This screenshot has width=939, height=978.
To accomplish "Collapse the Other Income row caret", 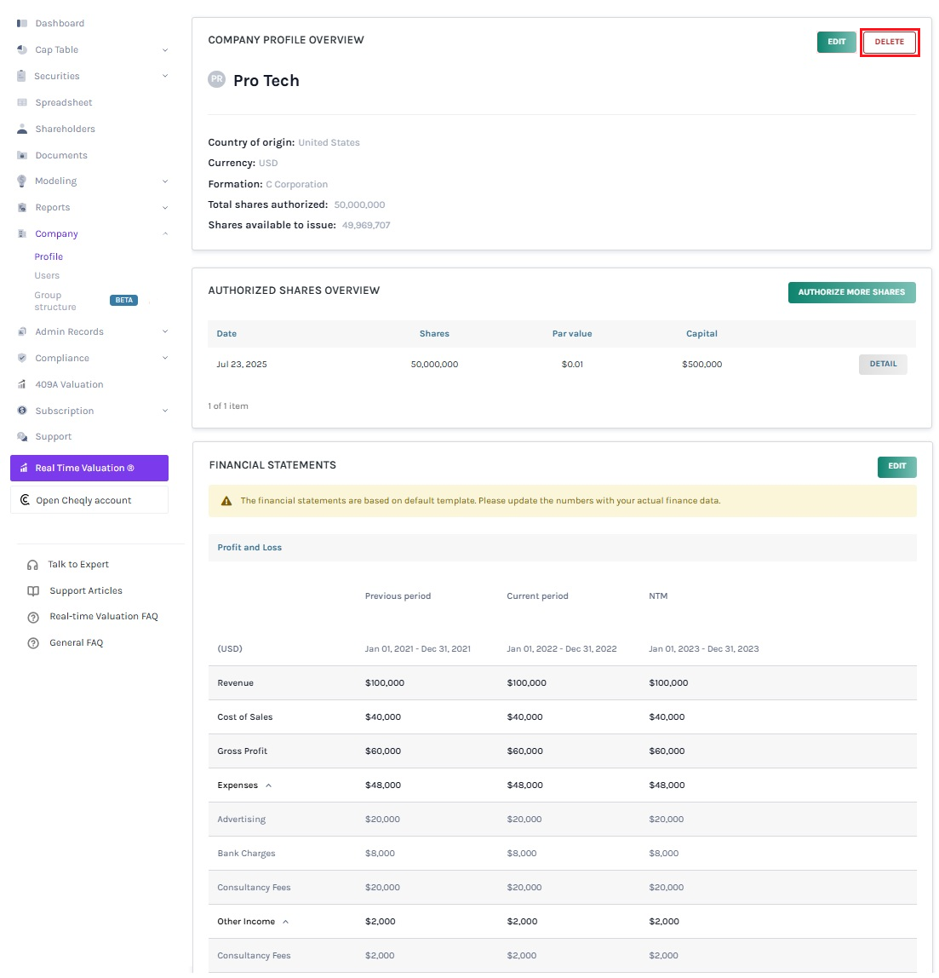I will [x=285, y=922].
